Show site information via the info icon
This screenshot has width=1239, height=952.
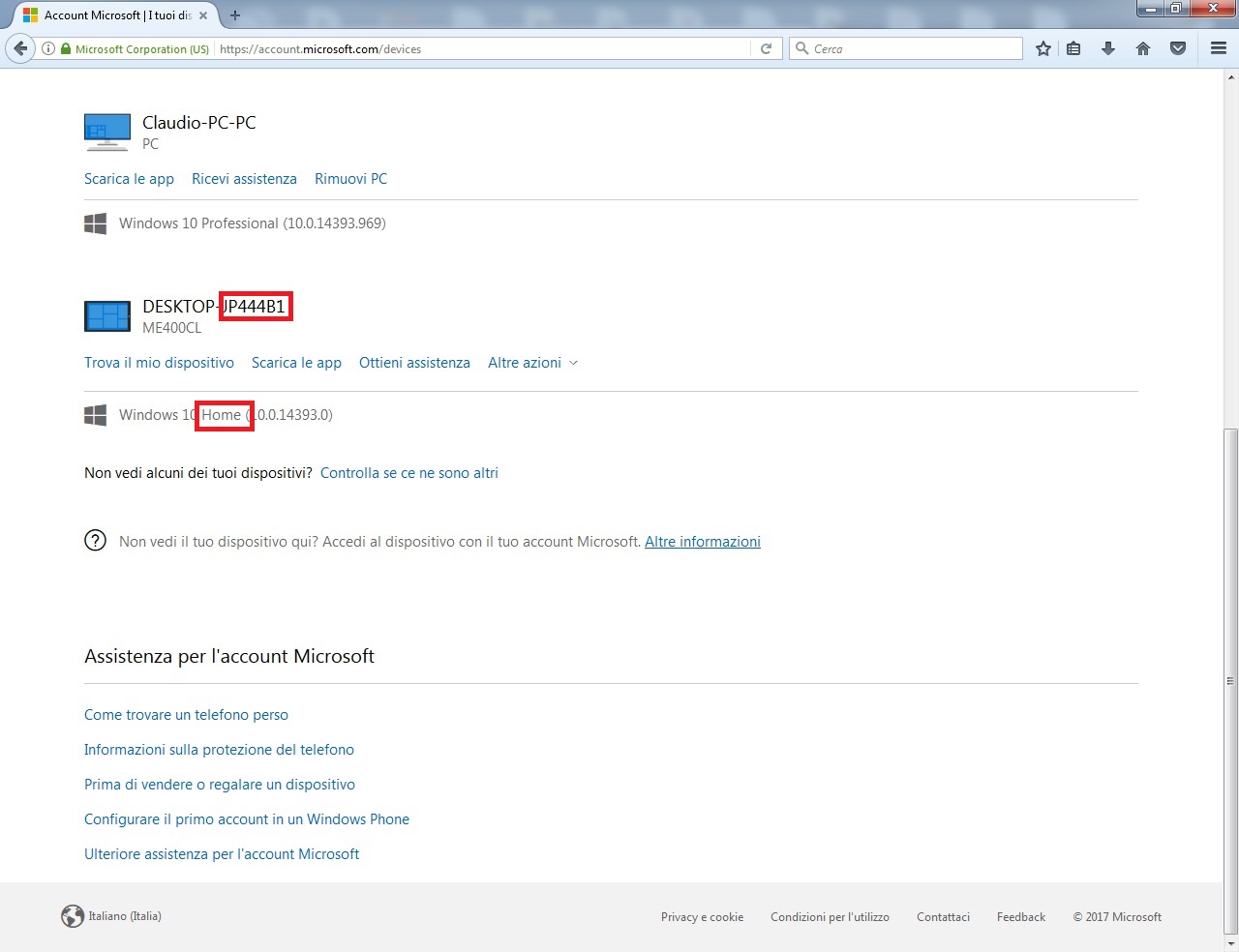(x=47, y=48)
